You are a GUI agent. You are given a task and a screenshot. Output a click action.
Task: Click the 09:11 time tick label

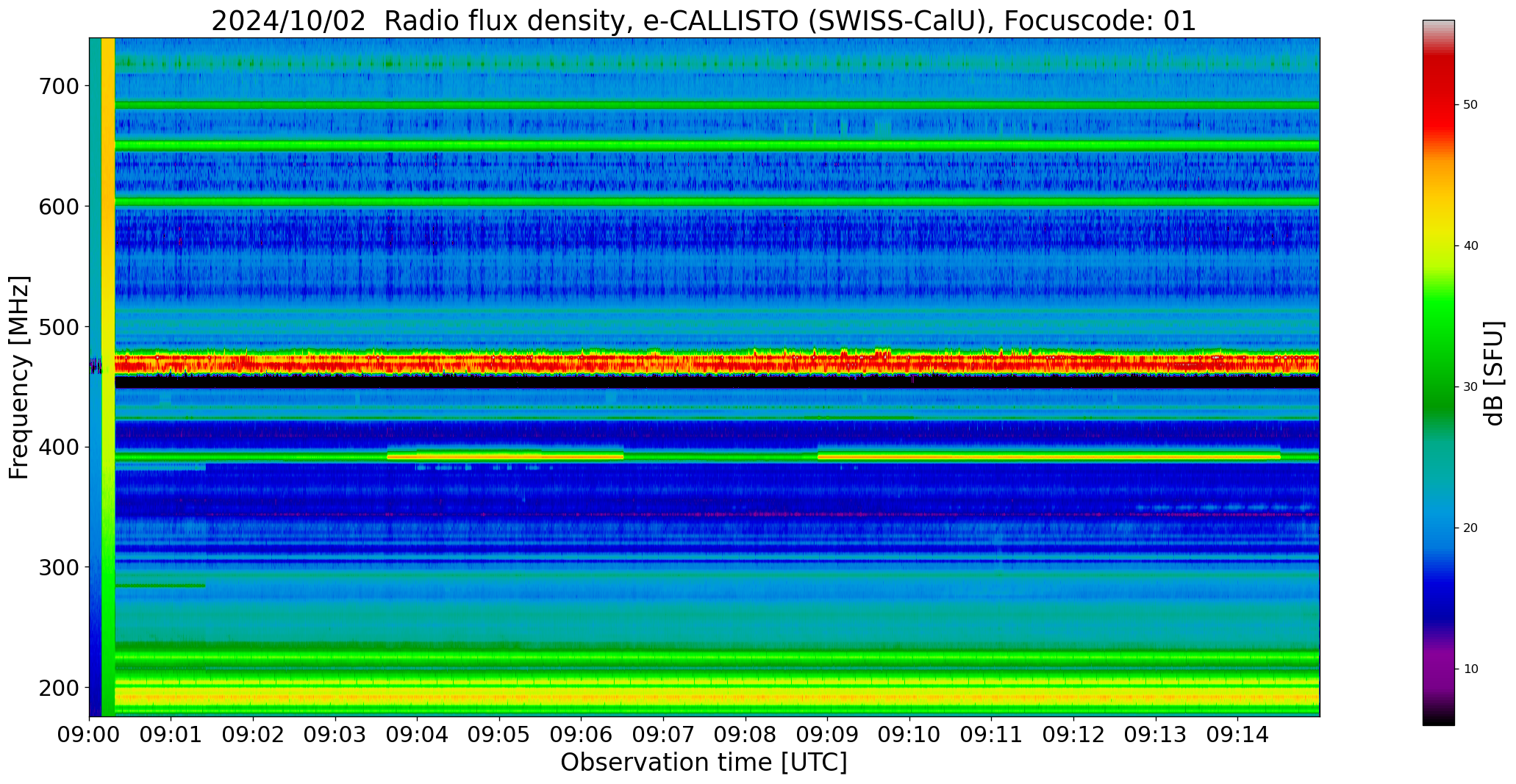[992, 736]
